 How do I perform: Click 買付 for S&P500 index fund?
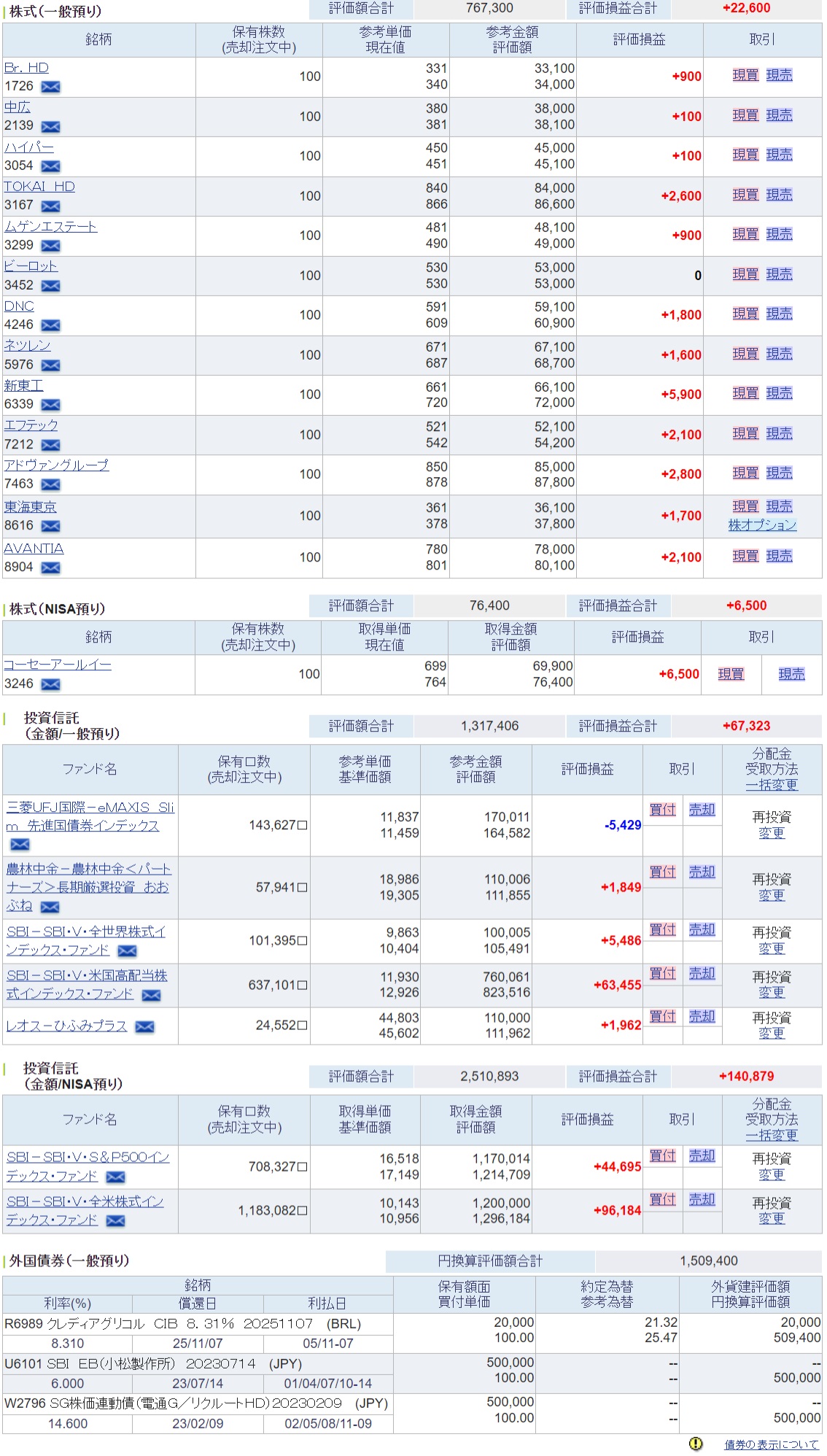point(663,1155)
